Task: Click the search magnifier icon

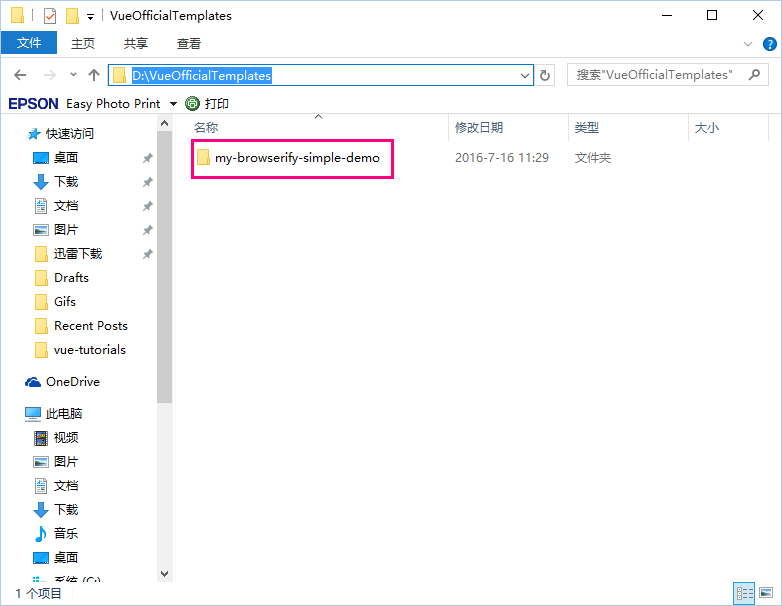Action: (x=755, y=75)
